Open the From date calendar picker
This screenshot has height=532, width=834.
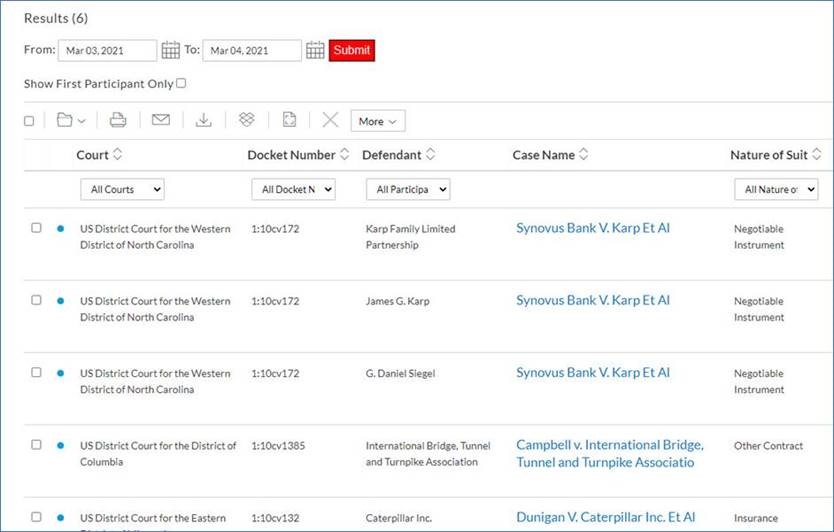pos(170,50)
